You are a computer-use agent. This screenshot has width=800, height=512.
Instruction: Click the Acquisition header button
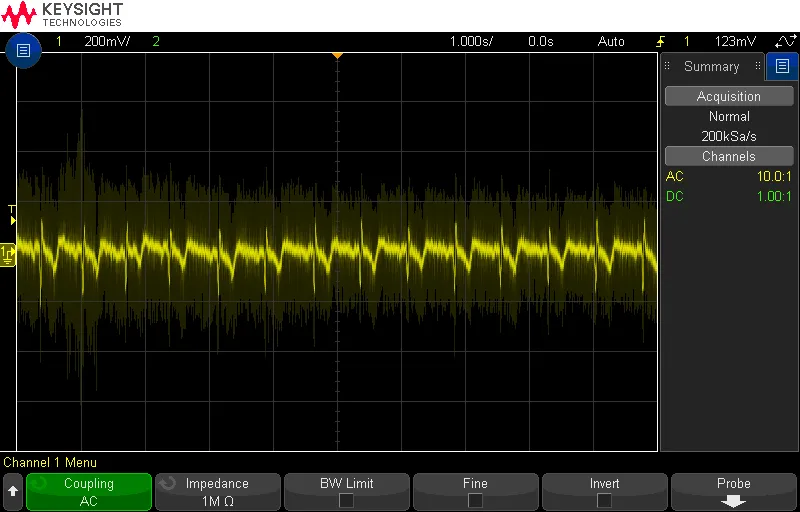click(x=729, y=96)
